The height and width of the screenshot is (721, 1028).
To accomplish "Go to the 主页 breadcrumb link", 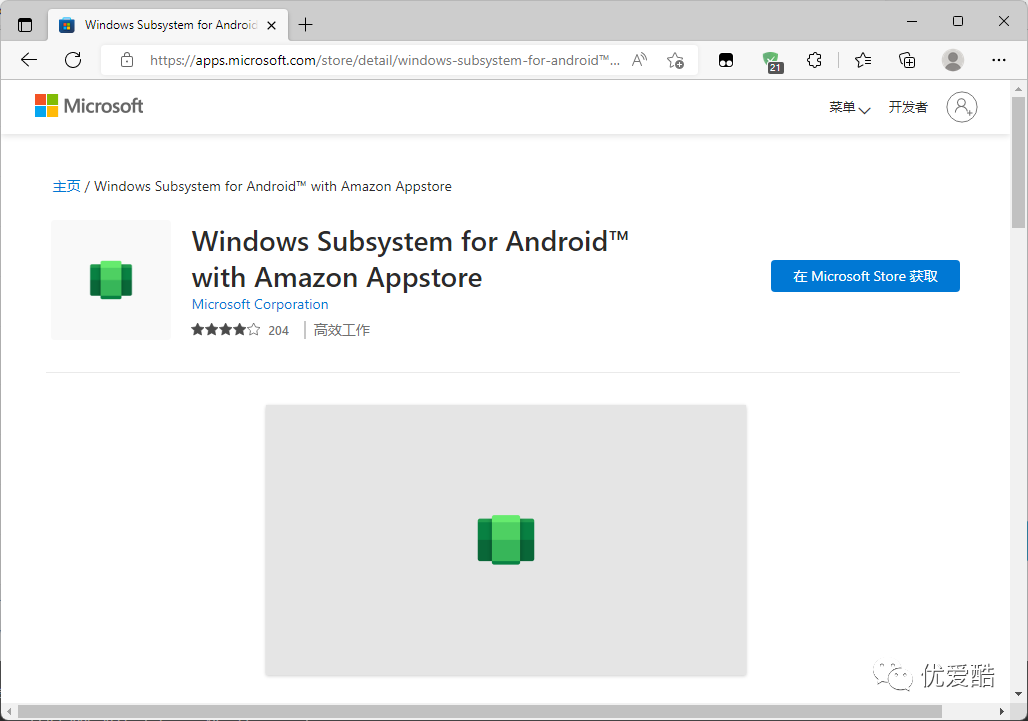I will click(66, 186).
